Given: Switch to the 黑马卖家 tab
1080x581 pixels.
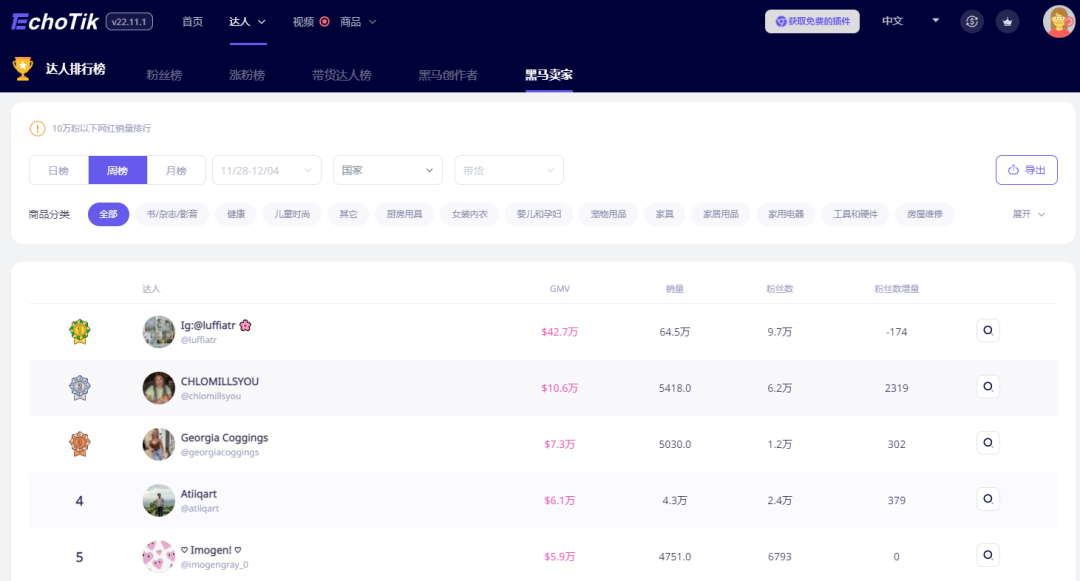Looking at the screenshot, I should point(549,75).
